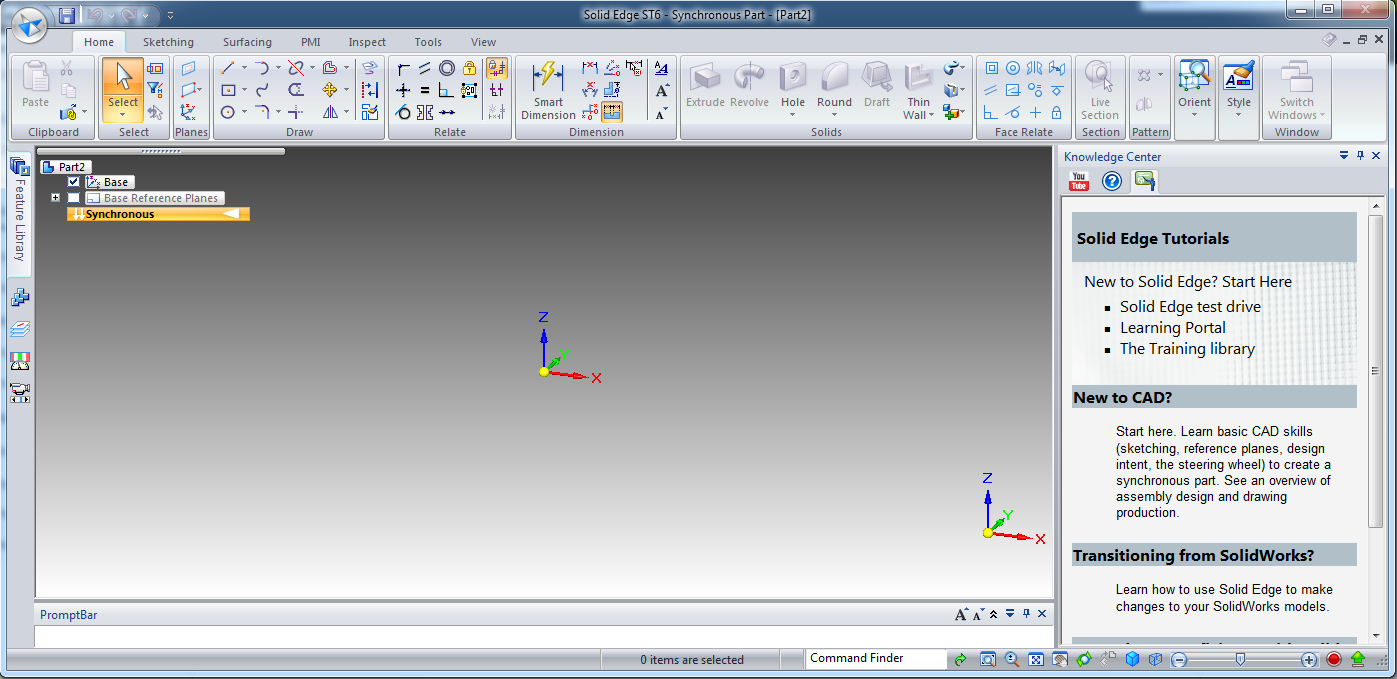Click the zoom in plus button
The width and height of the screenshot is (1397, 679).
[x=1309, y=659]
